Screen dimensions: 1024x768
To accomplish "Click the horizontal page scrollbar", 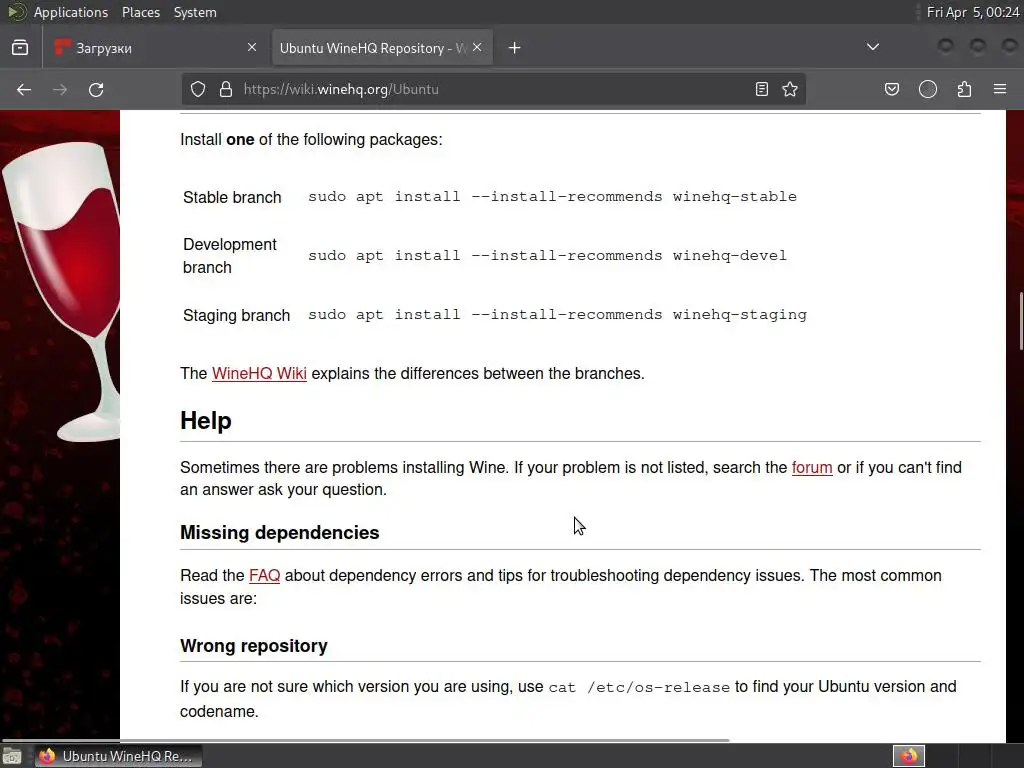I will pyautogui.click(x=366, y=740).
